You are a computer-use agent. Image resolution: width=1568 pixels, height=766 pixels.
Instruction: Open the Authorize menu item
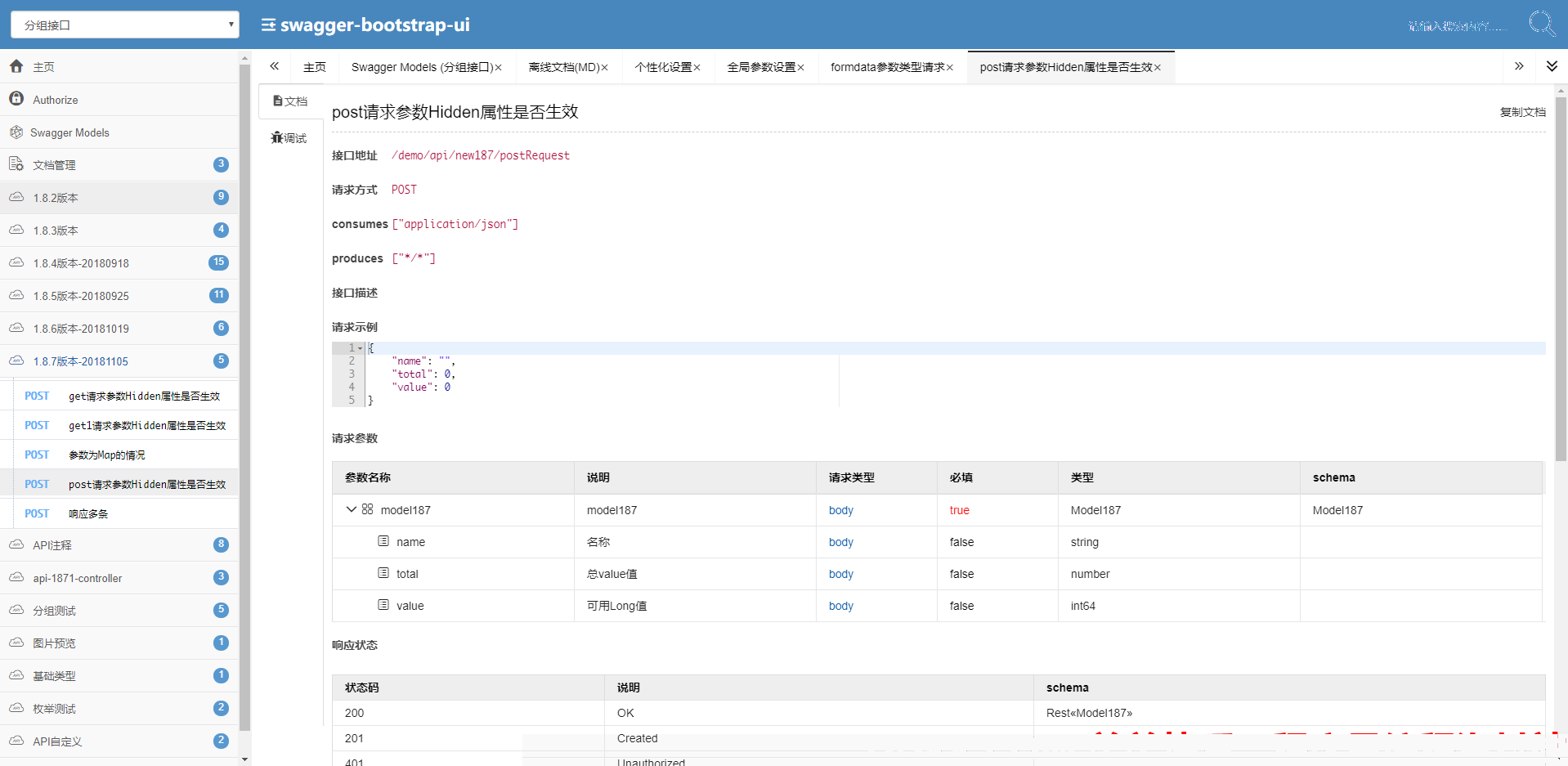(x=119, y=99)
